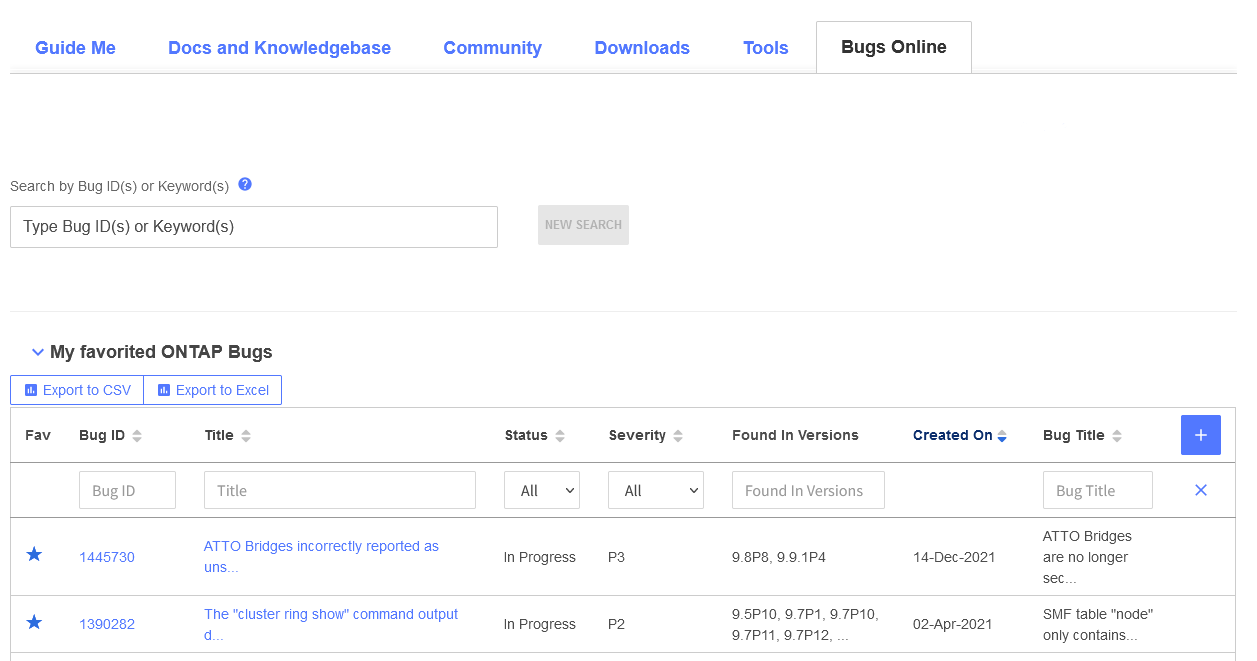Collapse My favorited ONTAP Bugs section
The image size is (1257, 661).
click(x=38, y=352)
